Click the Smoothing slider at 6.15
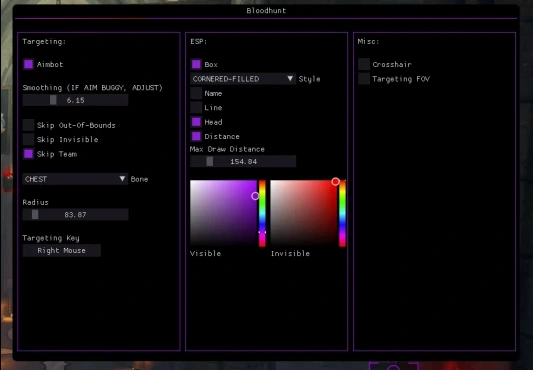 75,100
